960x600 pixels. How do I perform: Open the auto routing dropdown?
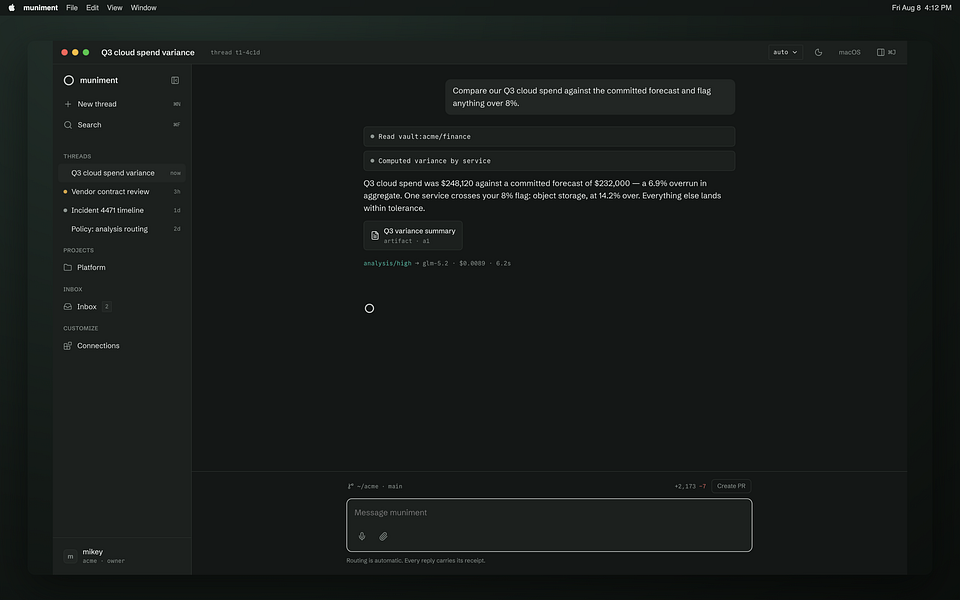(785, 53)
